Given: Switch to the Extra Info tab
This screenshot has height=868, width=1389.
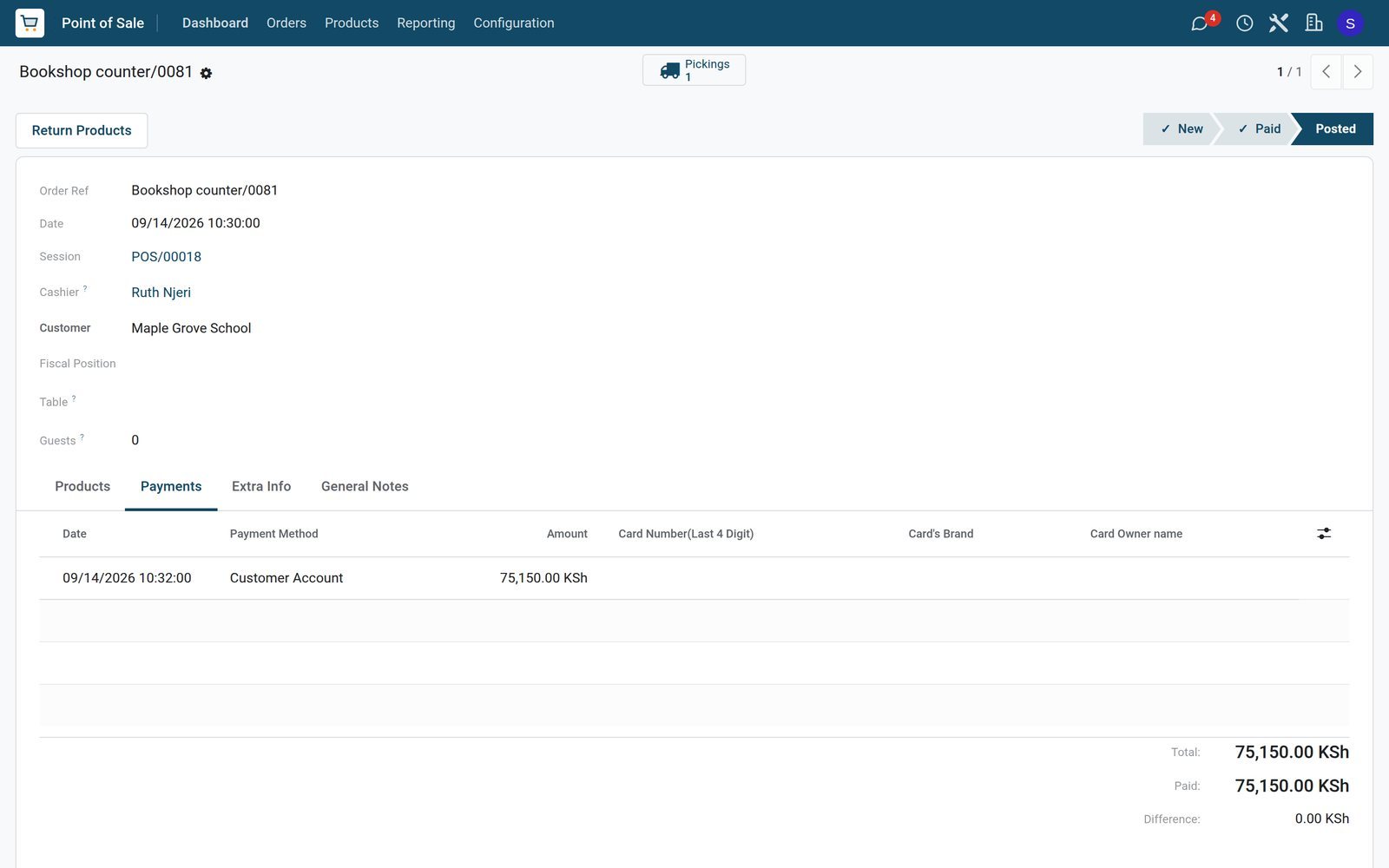Looking at the screenshot, I should [x=261, y=486].
